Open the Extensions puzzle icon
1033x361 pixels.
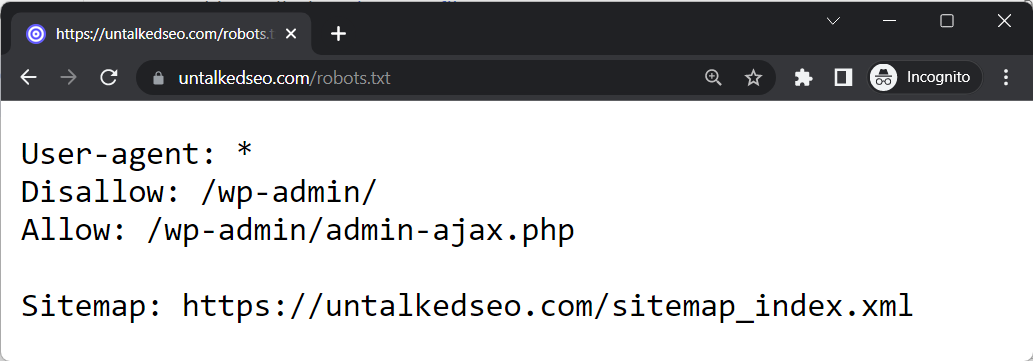tap(803, 78)
